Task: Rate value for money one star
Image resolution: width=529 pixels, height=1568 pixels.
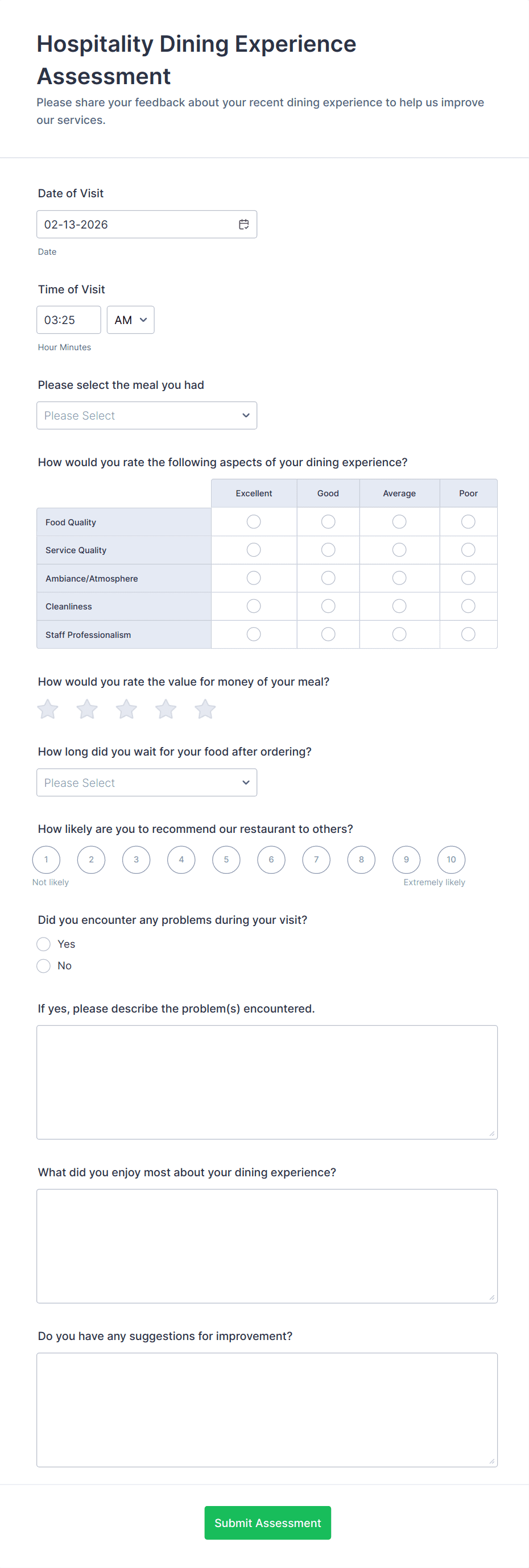Action: pyautogui.click(x=47, y=709)
